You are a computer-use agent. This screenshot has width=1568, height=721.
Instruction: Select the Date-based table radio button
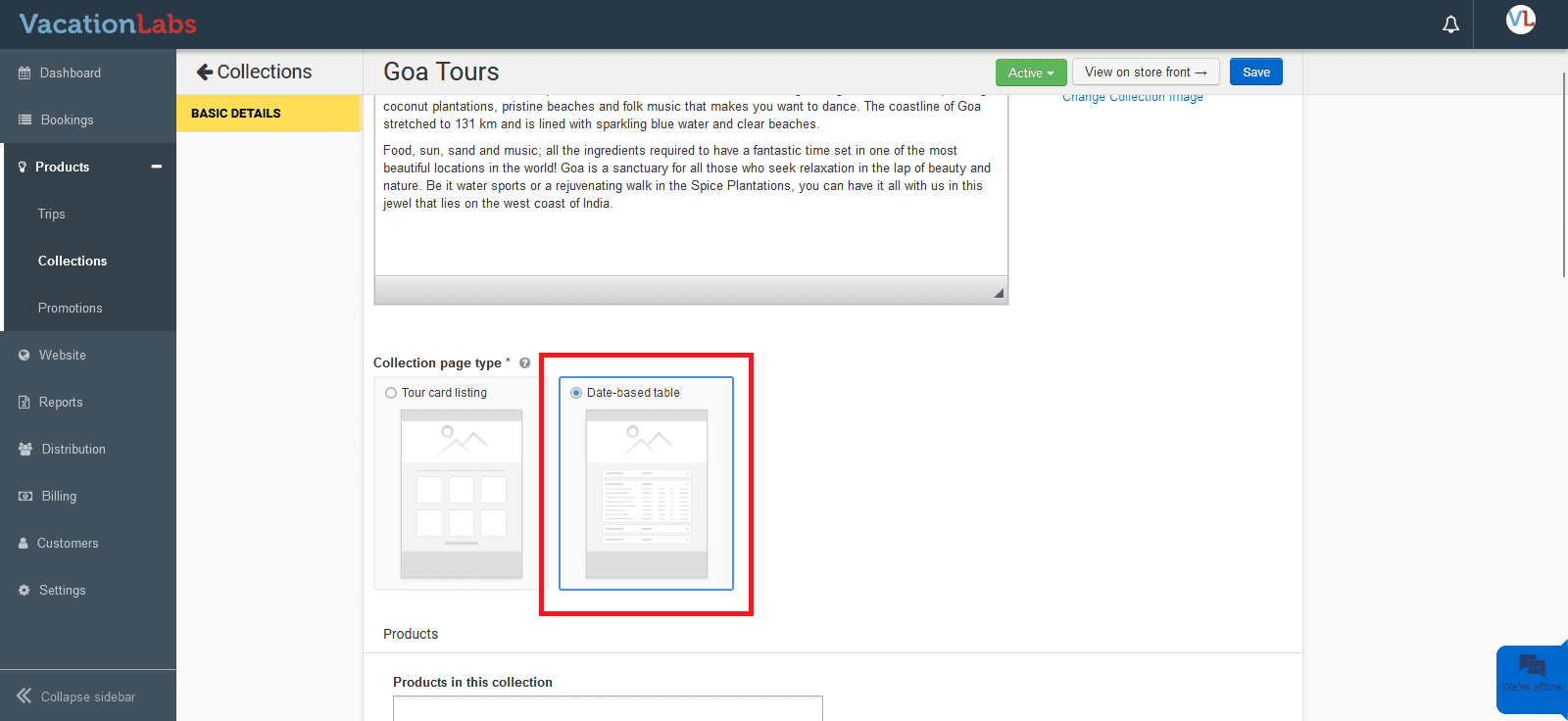click(576, 393)
